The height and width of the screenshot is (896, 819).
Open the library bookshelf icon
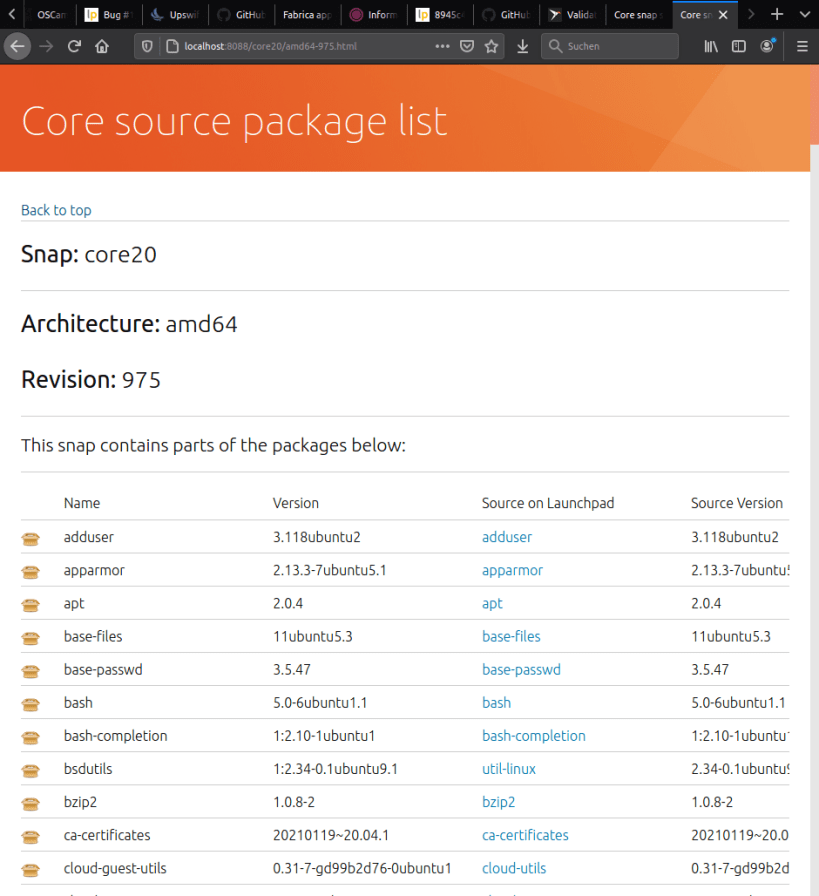click(x=711, y=46)
